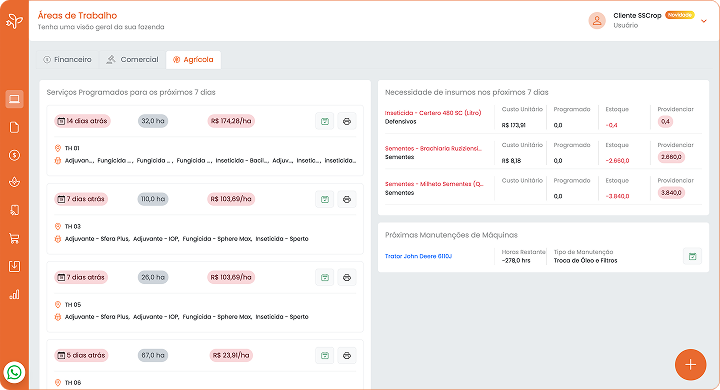Open WhatsApp support chat icon
Screen dimensions: 720x390
point(14,372)
